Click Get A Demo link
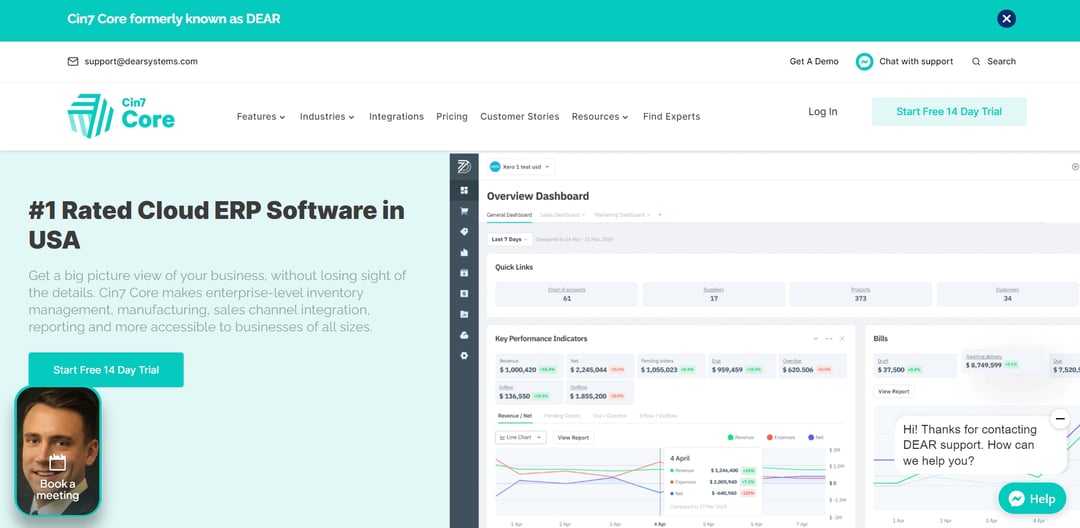This screenshot has width=1080, height=528. click(x=814, y=61)
